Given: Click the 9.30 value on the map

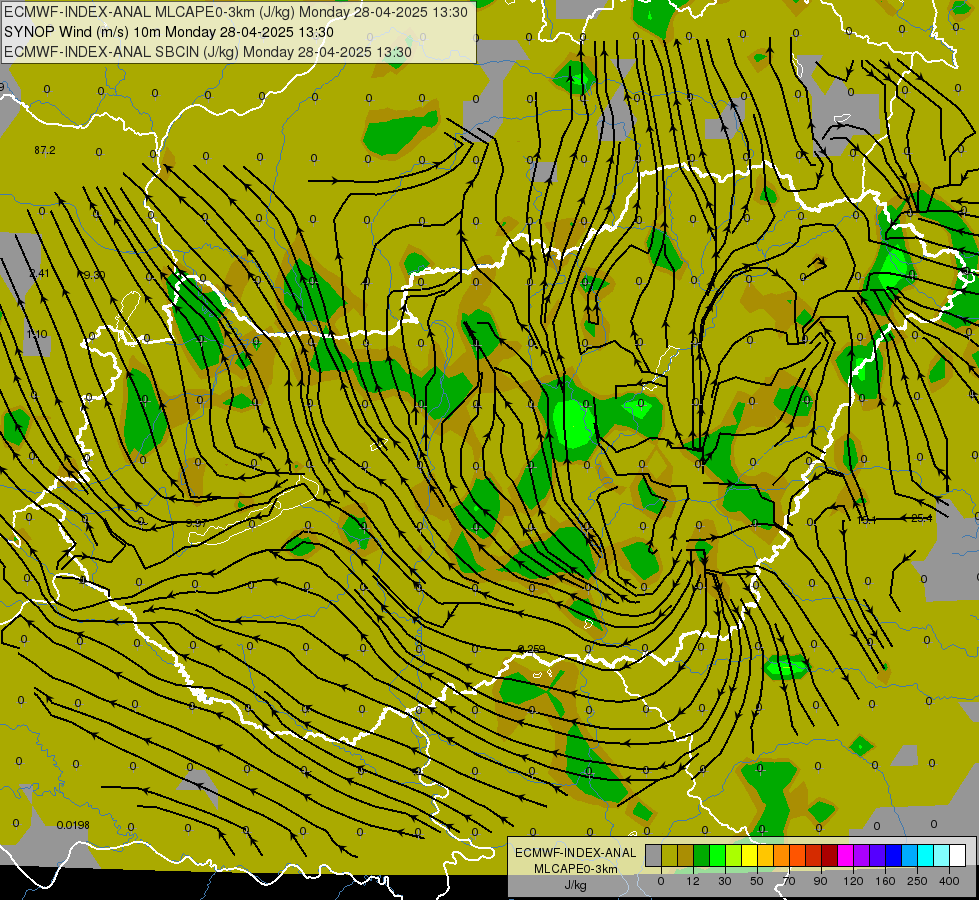Looking at the screenshot, I should pyautogui.click(x=94, y=275).
